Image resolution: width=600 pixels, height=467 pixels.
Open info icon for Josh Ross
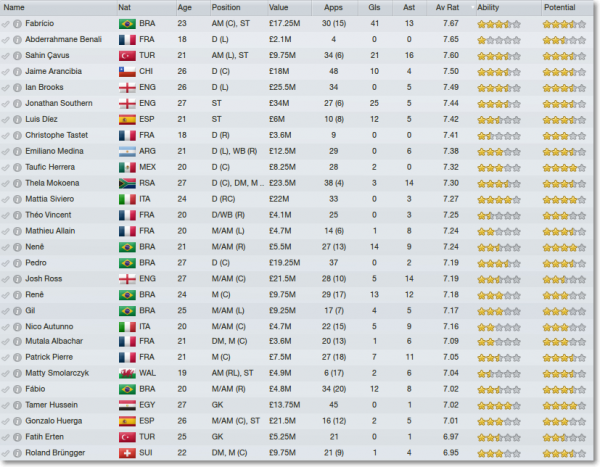(x=17, y=279)
